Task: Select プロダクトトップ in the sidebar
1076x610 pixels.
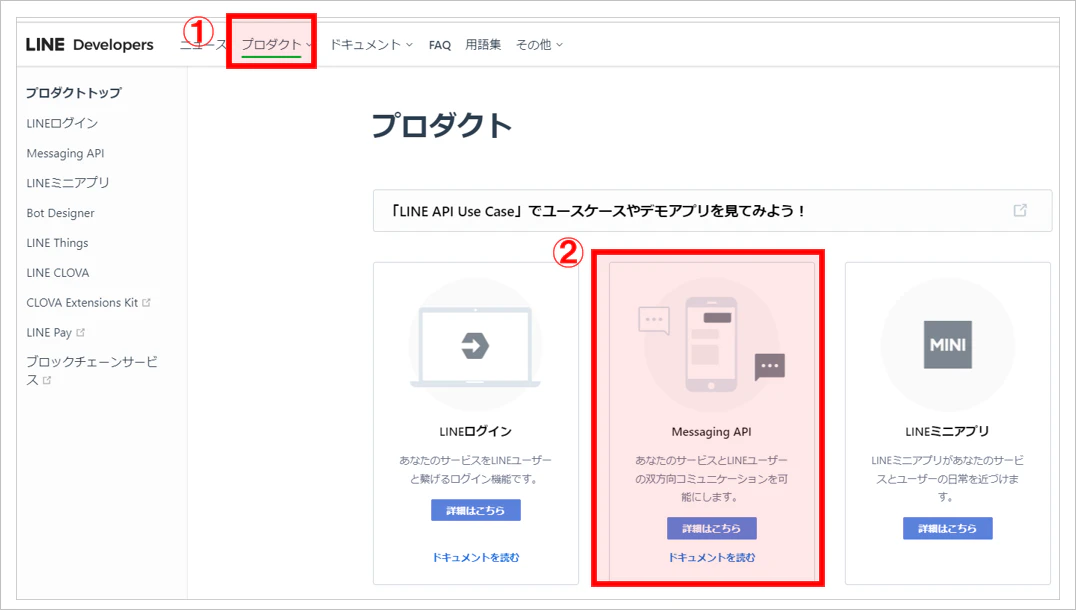Action: tap(74, 93)
